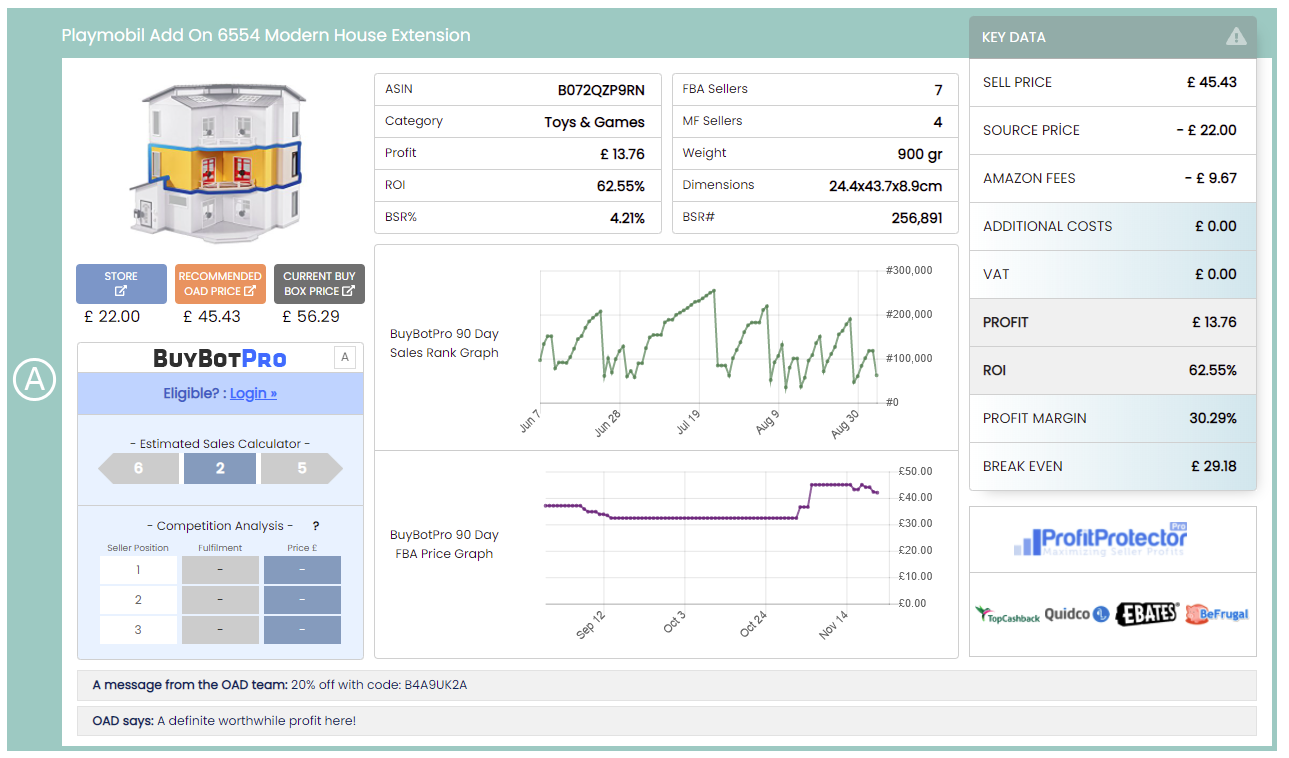Click the KEY DATA panel header
This screenshot has width=1289, height=758.
(x=1112, y=37)
